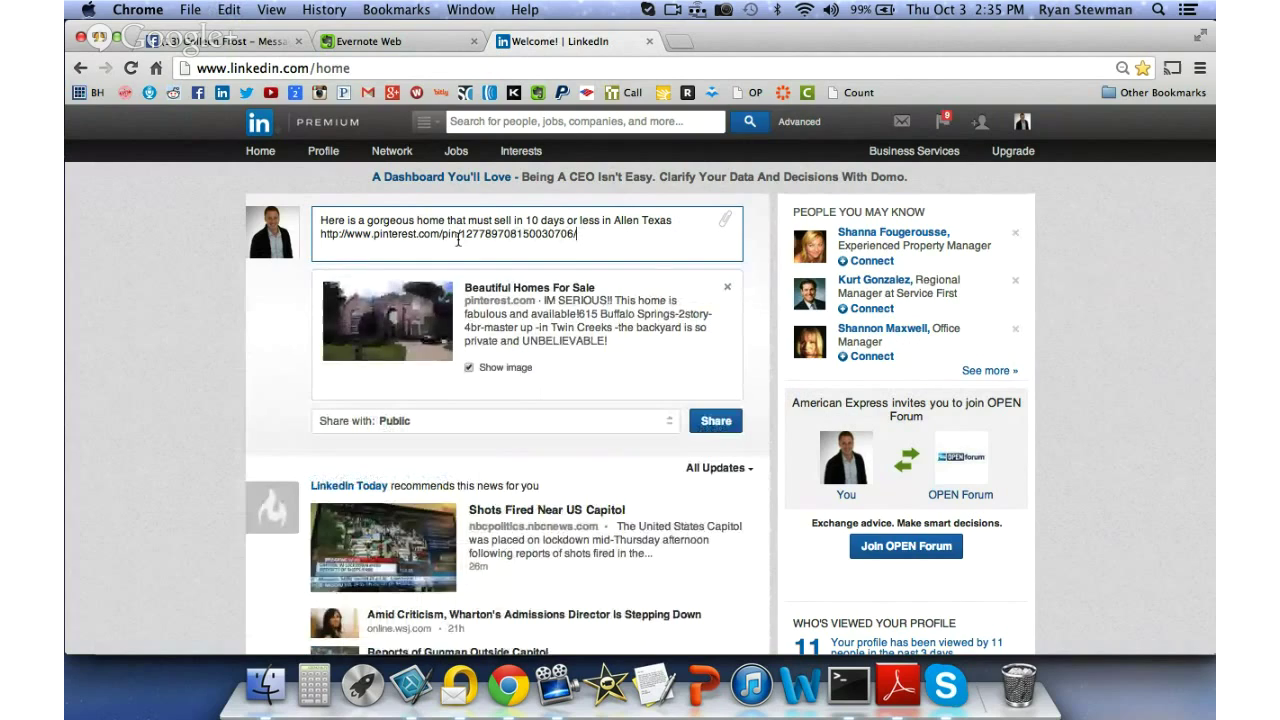Click LinkedIn search input field
1280x720 pixels.
coord(585,122)
